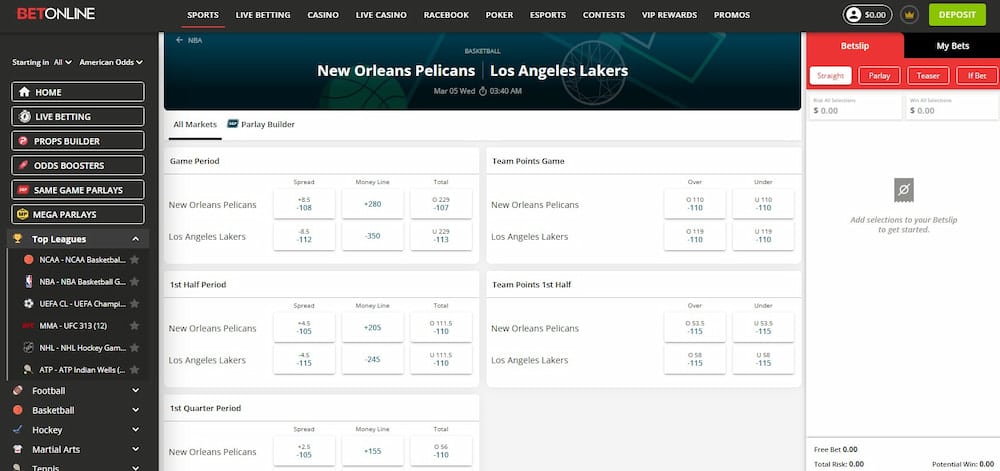Switch to the My Bets tab

pyautogui.click(x=952, y=46)
